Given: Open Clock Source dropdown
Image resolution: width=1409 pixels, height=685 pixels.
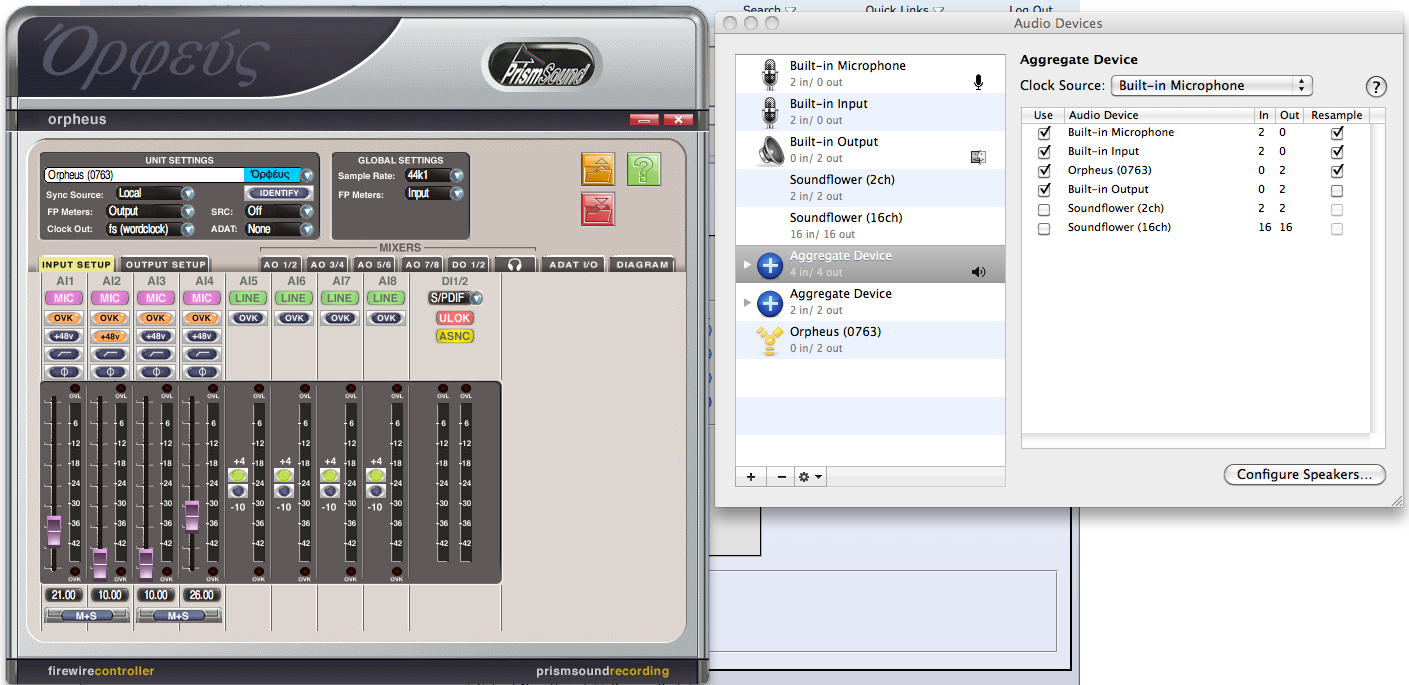Looking at the screenshot, I should [1211, 86].
